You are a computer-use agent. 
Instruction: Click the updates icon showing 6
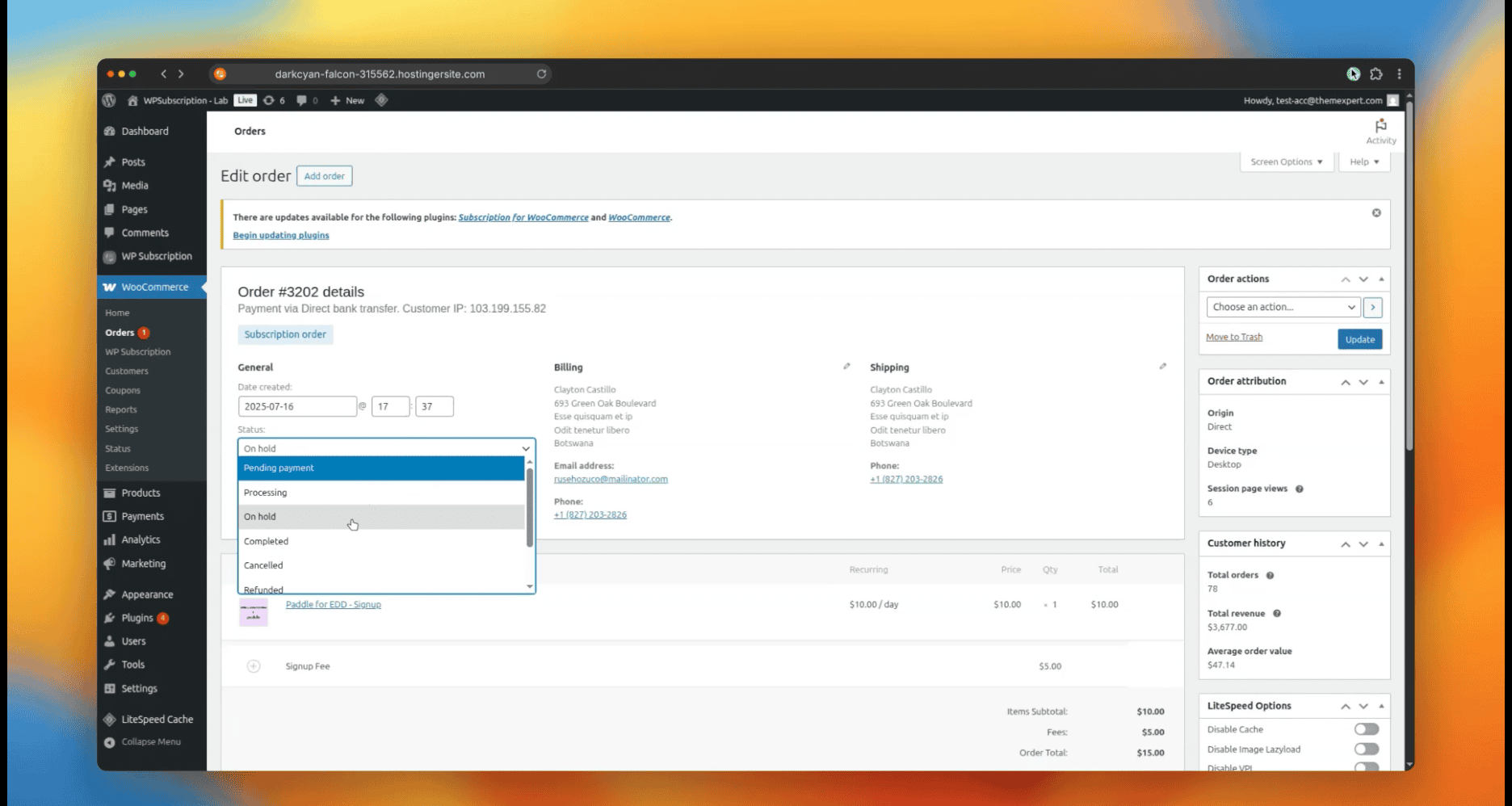(274, 100)
